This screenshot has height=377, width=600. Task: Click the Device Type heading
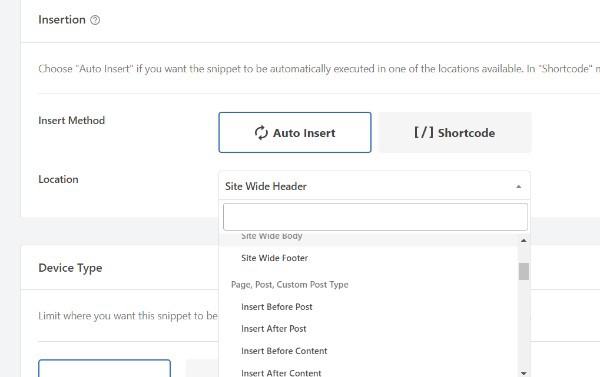coord(70,268)
